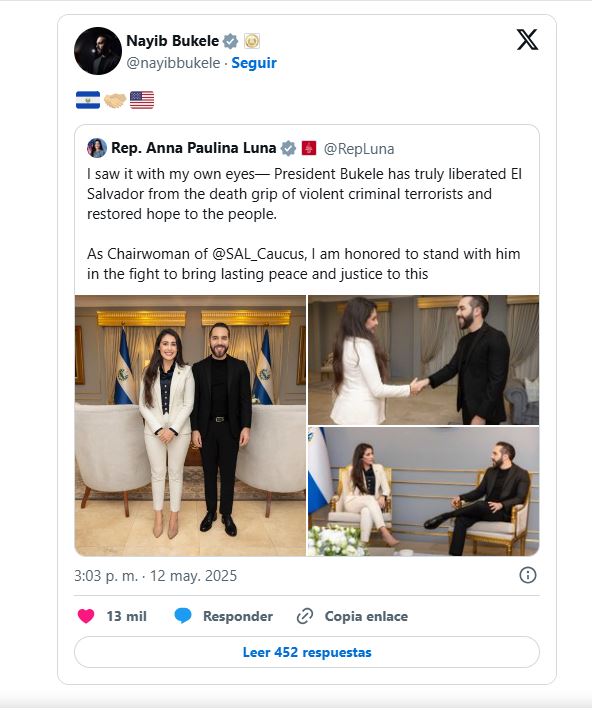
Task: Open the handshake photo thumbnail
Action: [423, 360]
